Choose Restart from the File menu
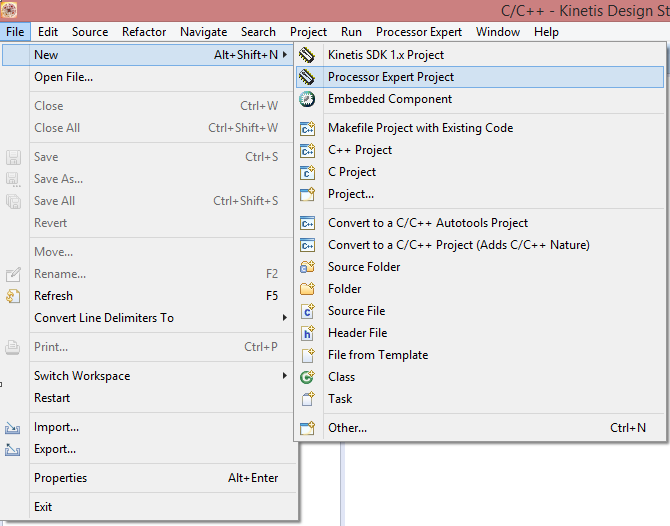 (x=148, y=398)
